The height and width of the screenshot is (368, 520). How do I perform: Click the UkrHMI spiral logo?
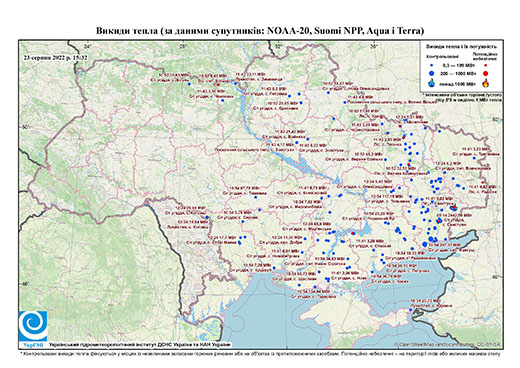pos(33,326)
